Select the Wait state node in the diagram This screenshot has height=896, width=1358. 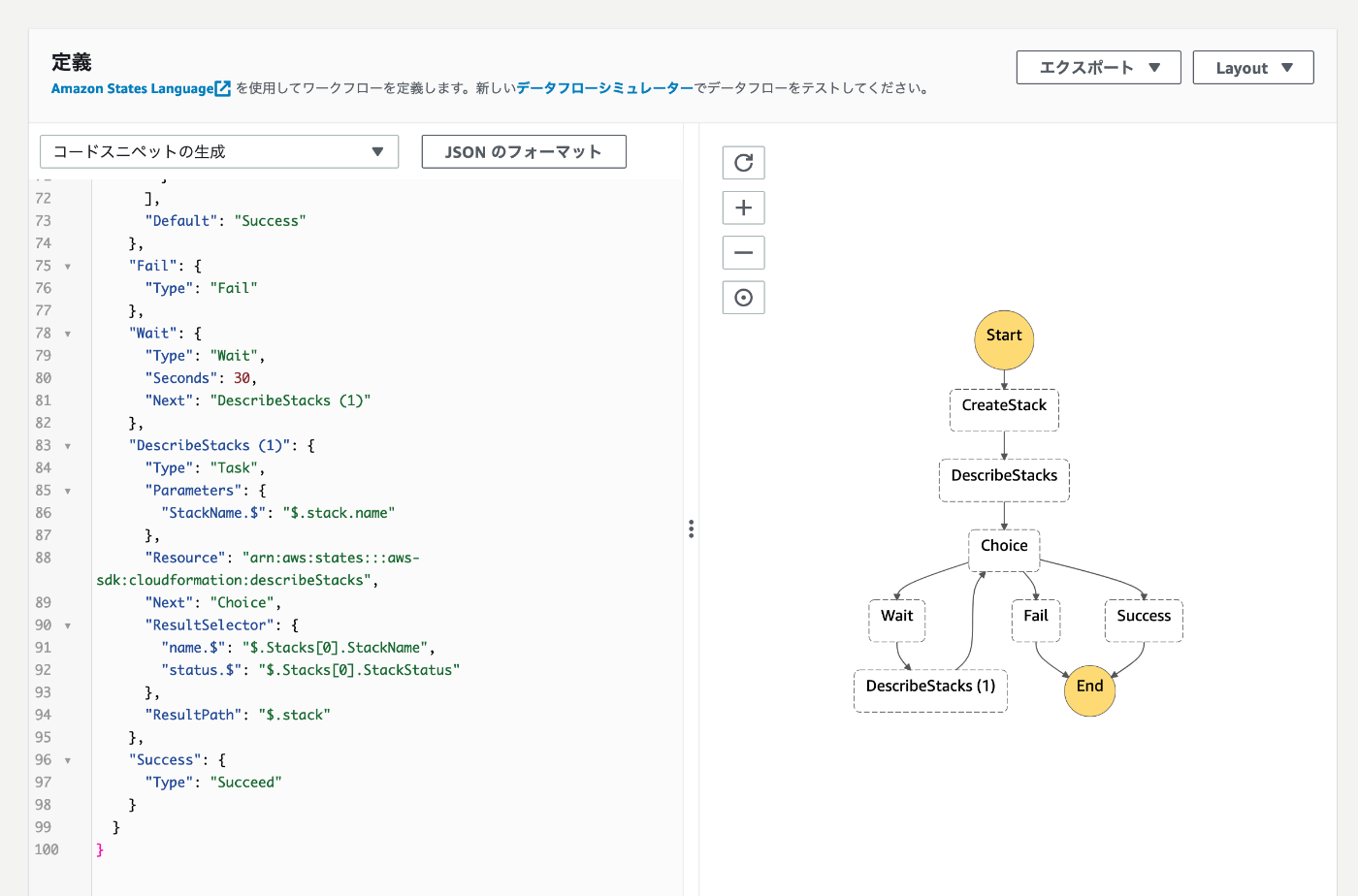click(896, 620)
